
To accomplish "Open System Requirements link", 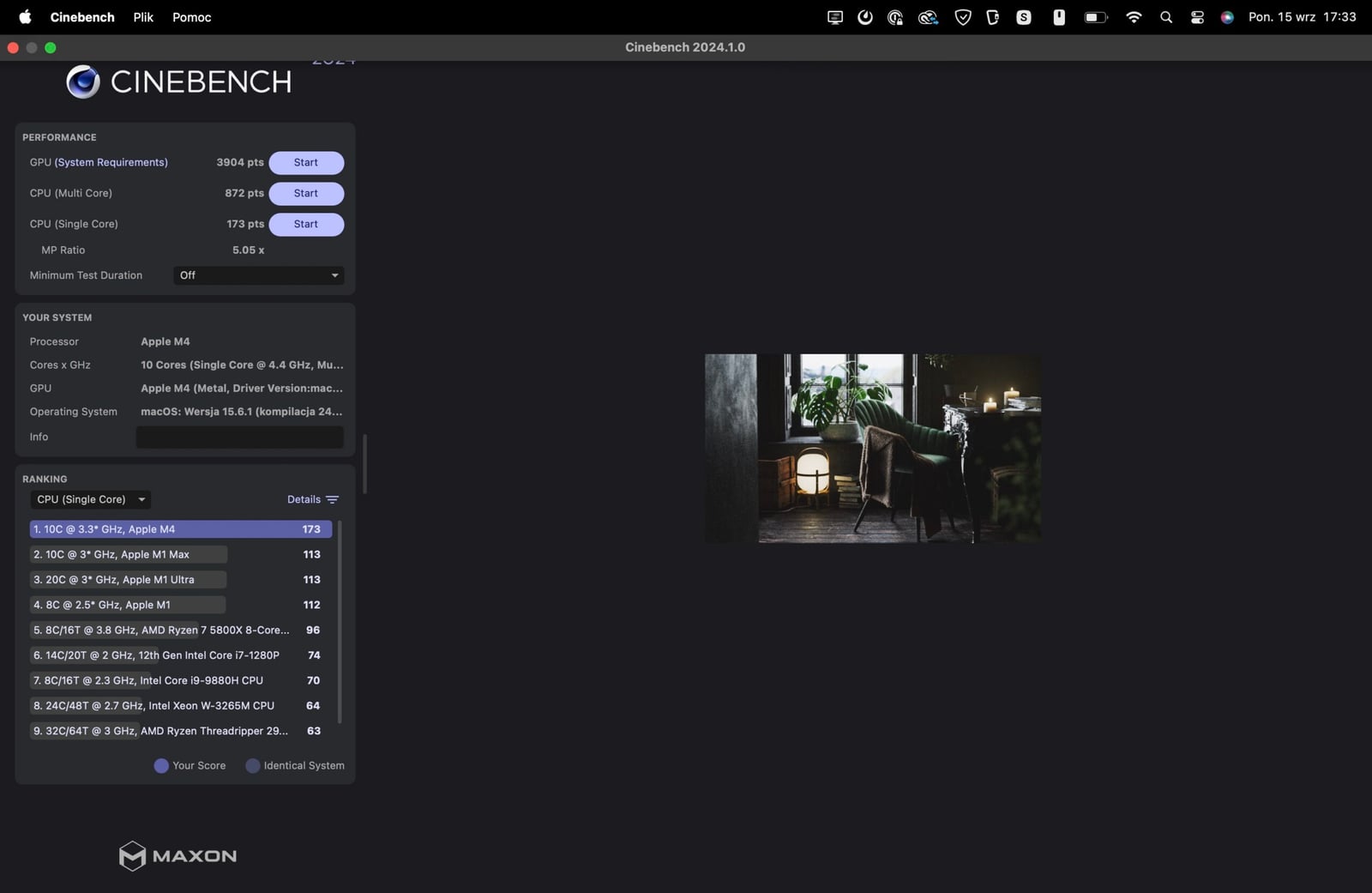I will click(x=111, y=162).
